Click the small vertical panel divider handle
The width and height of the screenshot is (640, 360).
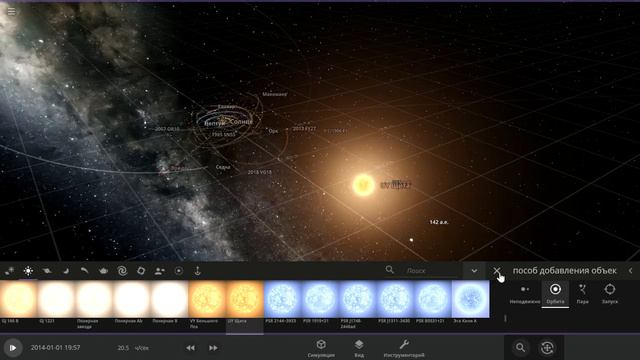[505, 318]
